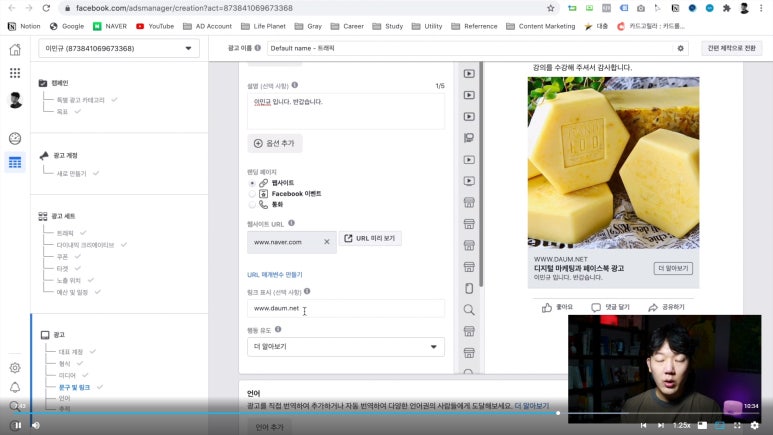The image size is (773, 435).
Task: Open the account overview gauge icon
Action: point(15,139)
